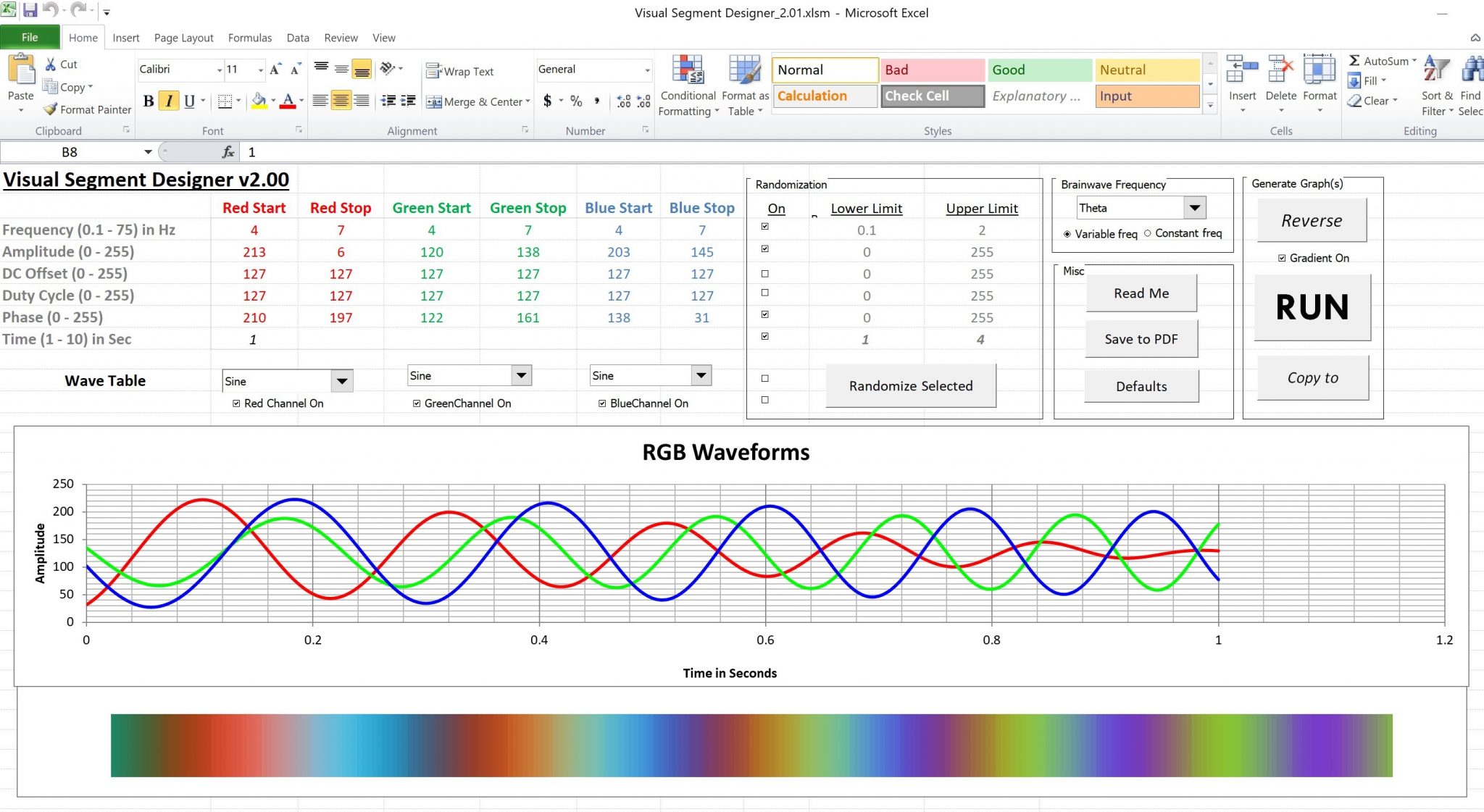The height and width of the screenshot is (812, 1484).
Task: Click the Randomize Selected button
Action: pos(910,386)
